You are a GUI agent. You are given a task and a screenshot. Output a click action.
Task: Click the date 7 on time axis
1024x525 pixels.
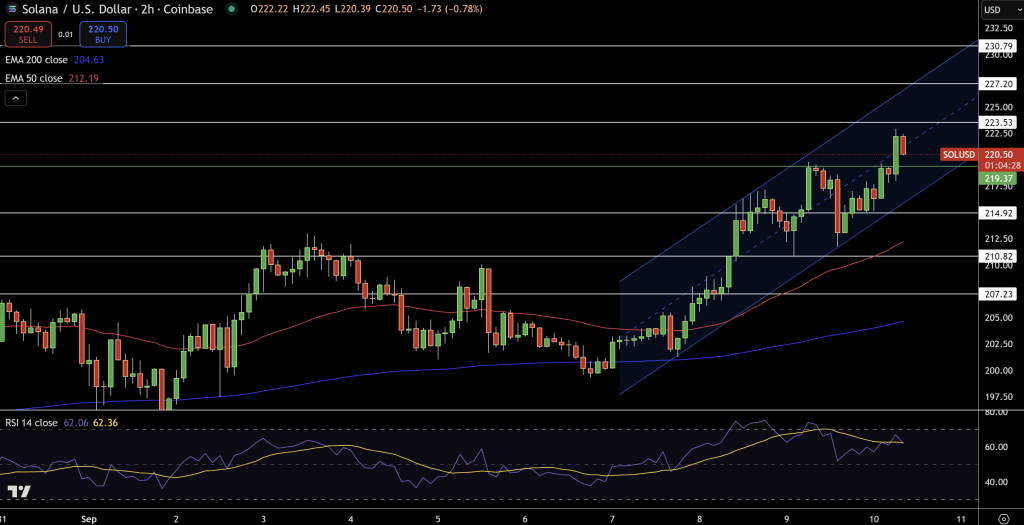point(613,518)
